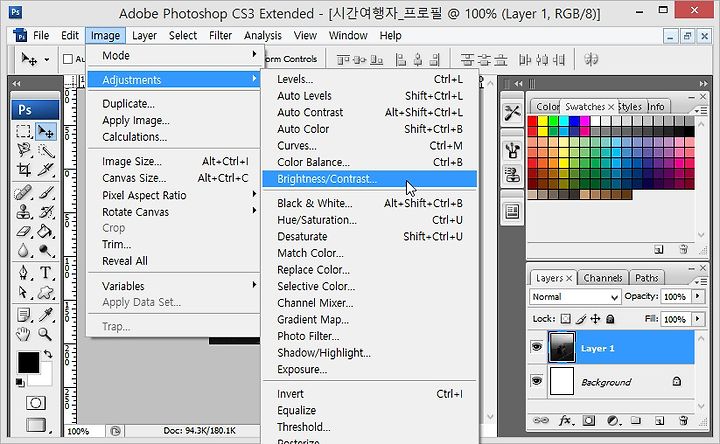Choose Duplicate from the Image menu
Screen dimensions: 720x444
click(174, 104)
